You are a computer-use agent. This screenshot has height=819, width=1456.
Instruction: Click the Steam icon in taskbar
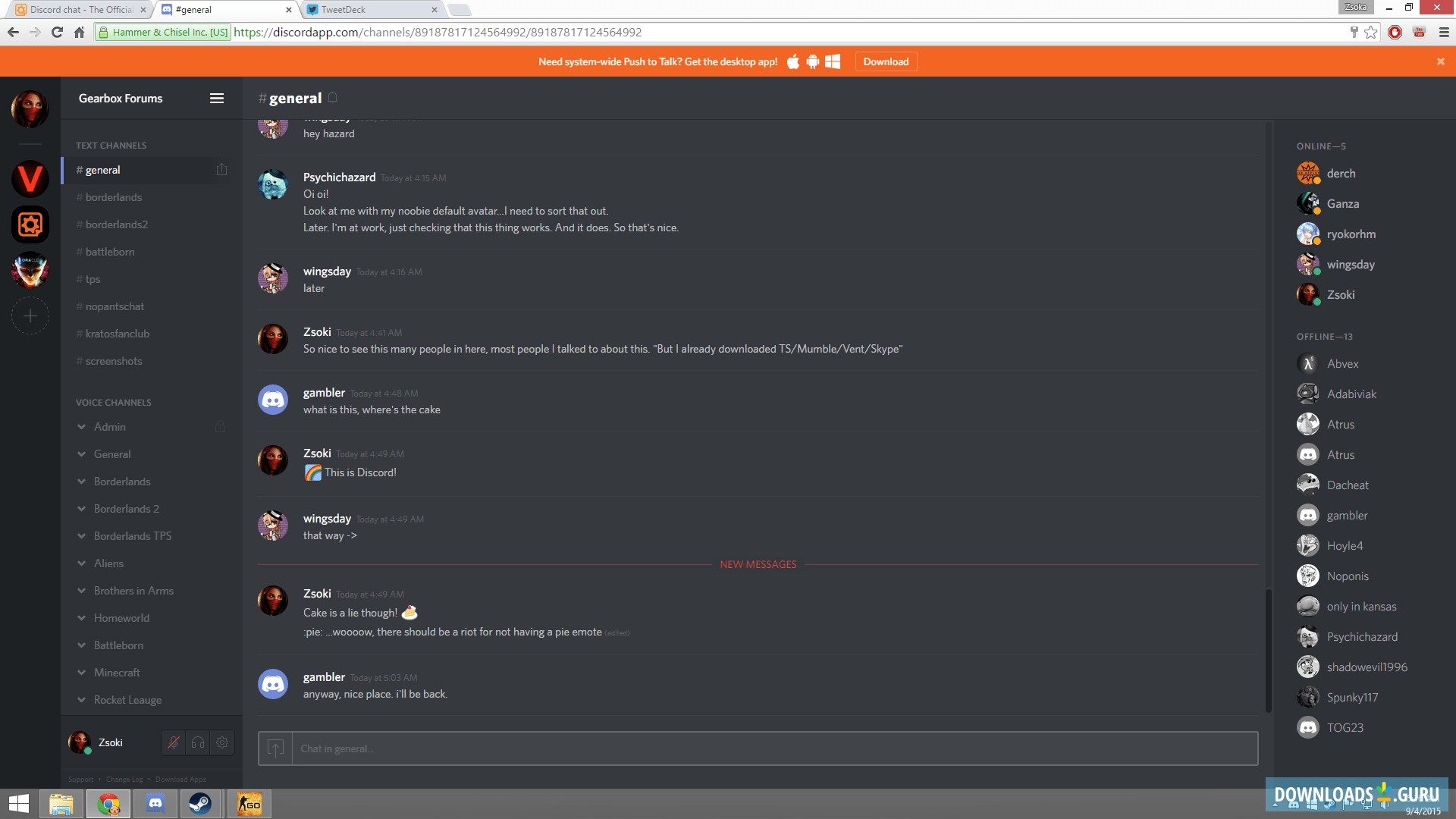[x=200, y=804]
